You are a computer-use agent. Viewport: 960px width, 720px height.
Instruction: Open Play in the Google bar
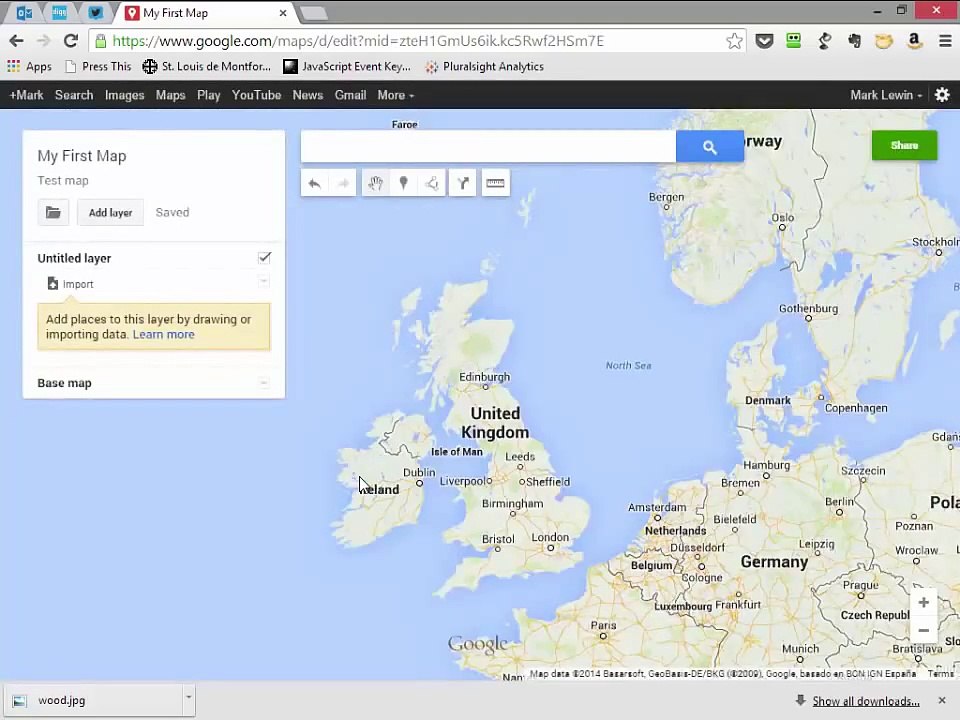(x=208, y=95)
